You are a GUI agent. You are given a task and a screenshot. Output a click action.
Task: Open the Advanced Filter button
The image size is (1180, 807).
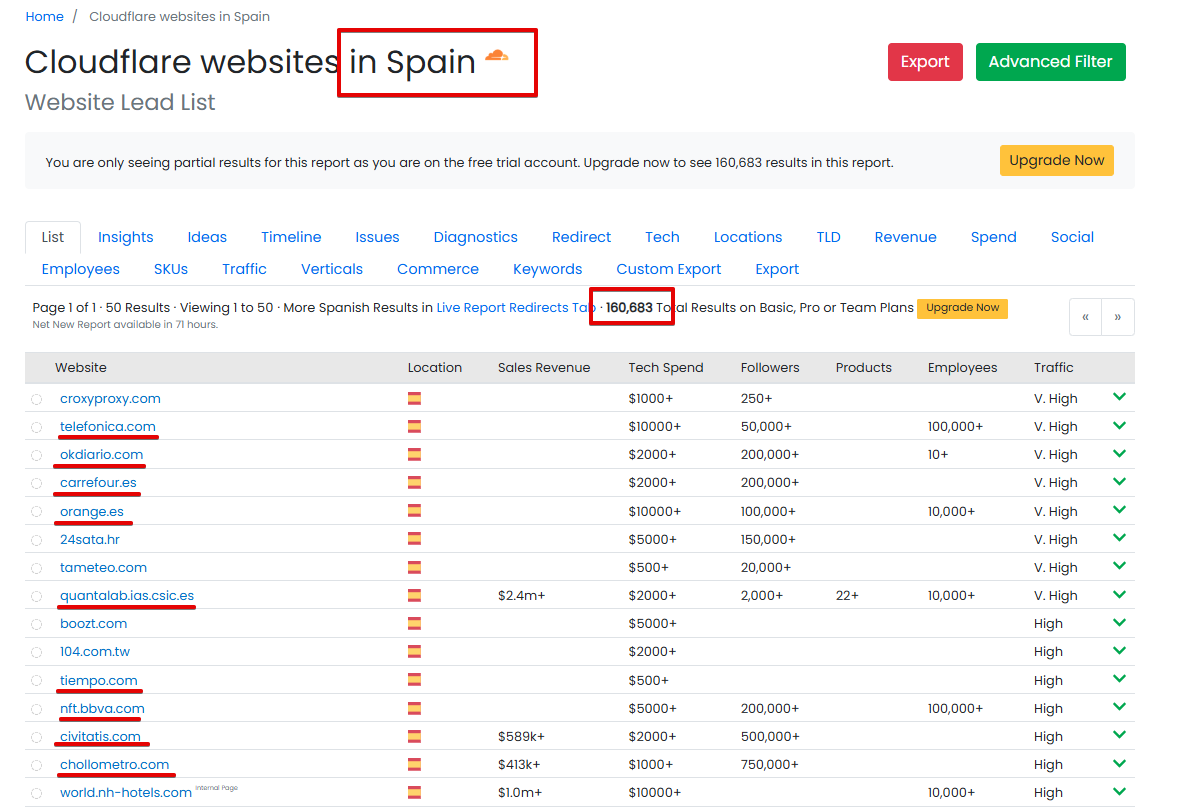[x=1051, y=62]
